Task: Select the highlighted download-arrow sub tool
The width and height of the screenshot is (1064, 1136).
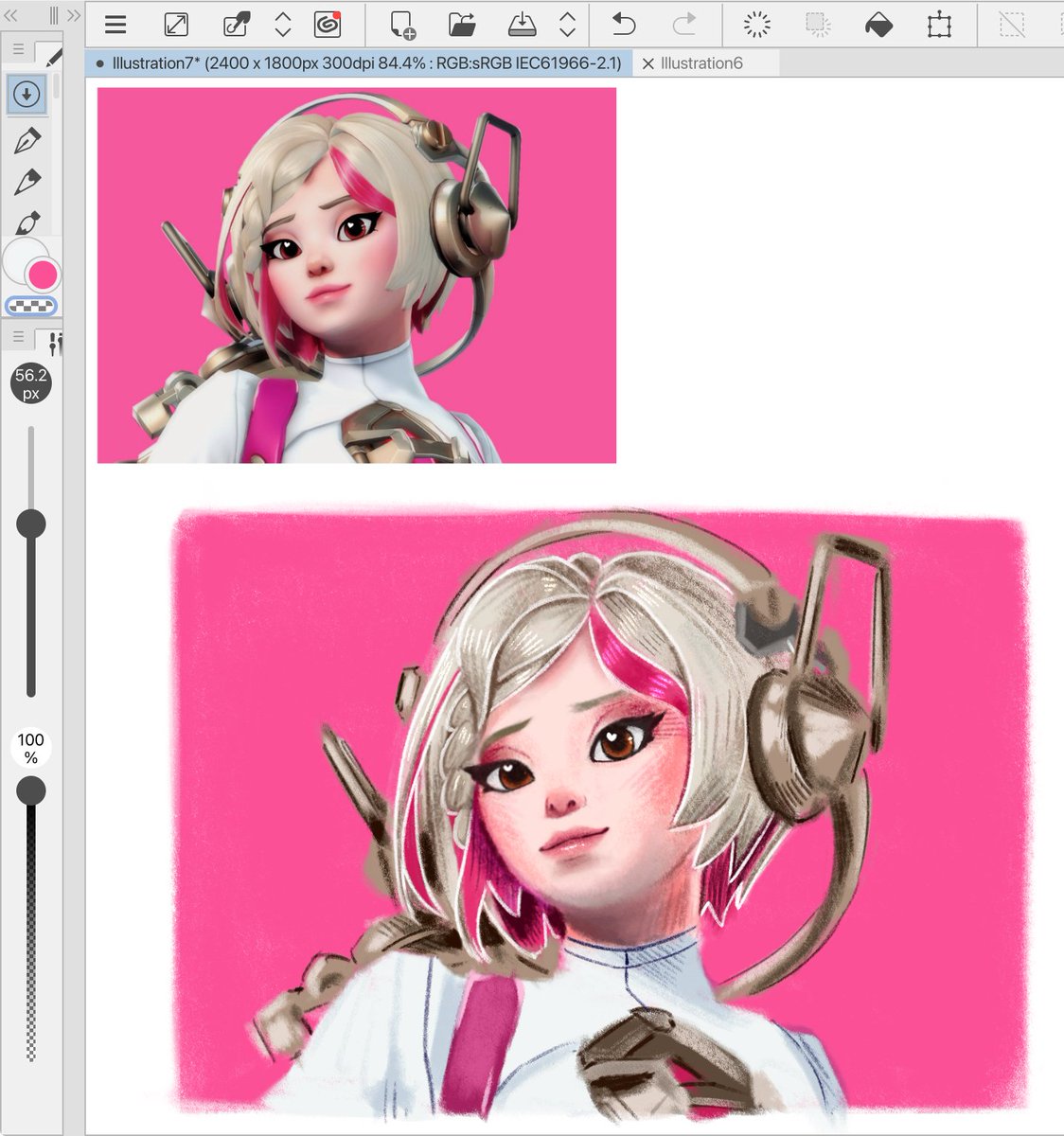Action: coord(27,94)
